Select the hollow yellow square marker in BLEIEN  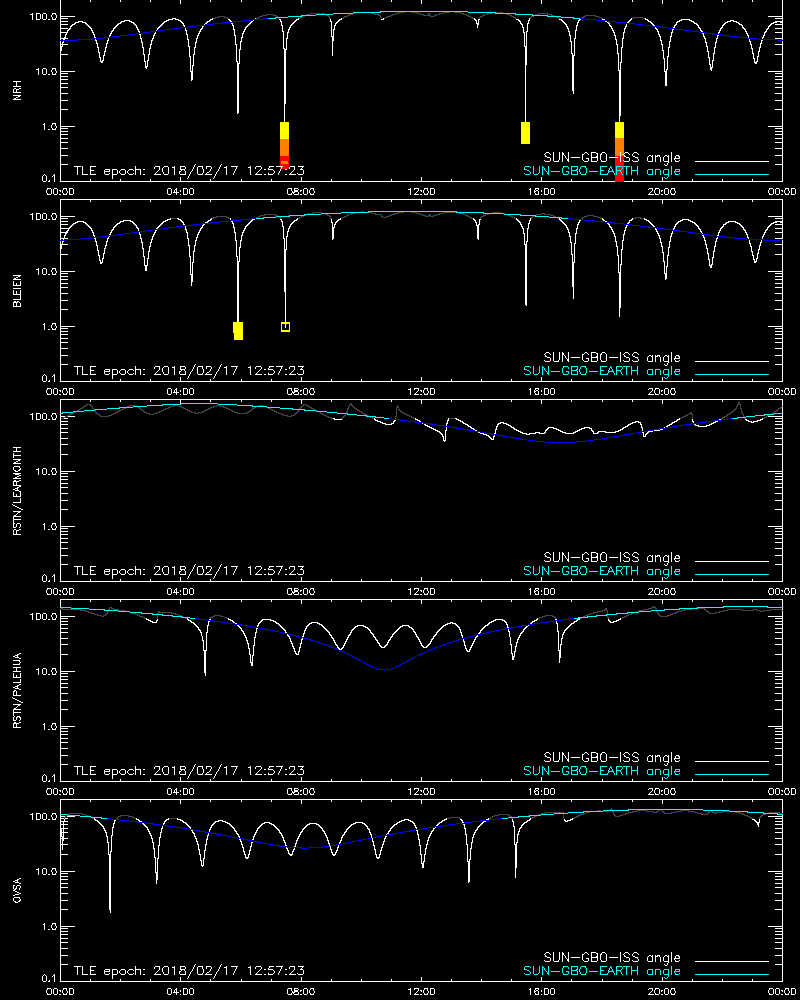coord(285,327)
